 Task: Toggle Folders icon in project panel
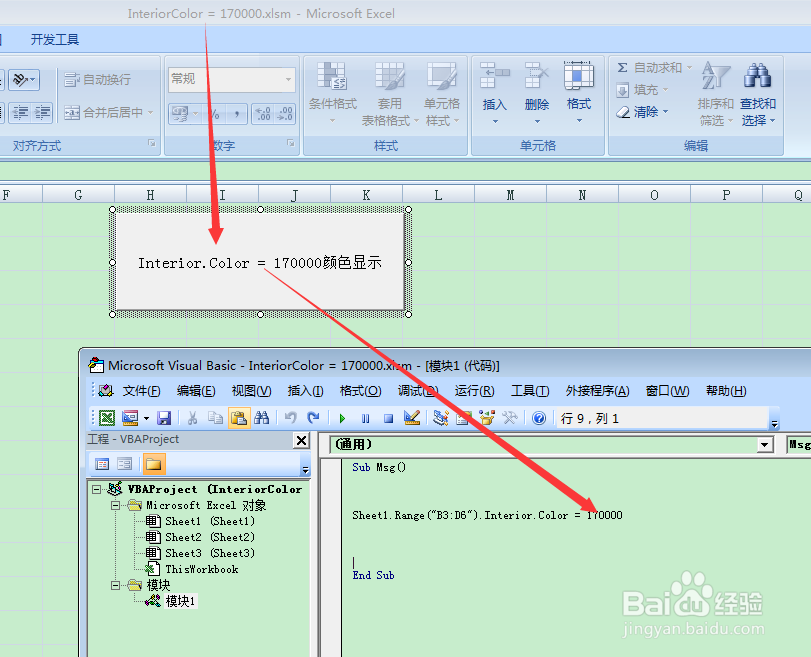(x=154, y=464)
